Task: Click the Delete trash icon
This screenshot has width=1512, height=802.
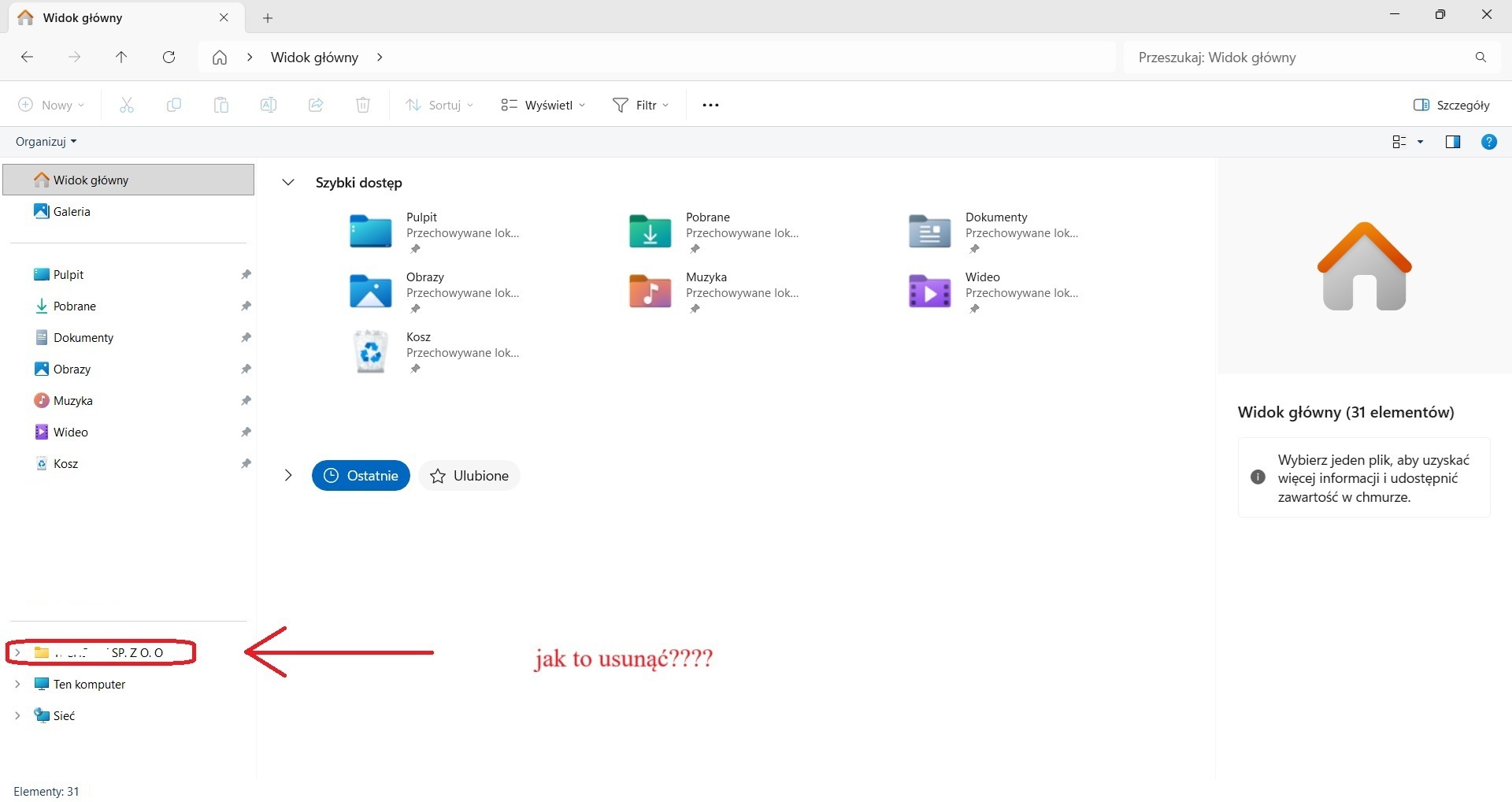Action: point(363,105)
